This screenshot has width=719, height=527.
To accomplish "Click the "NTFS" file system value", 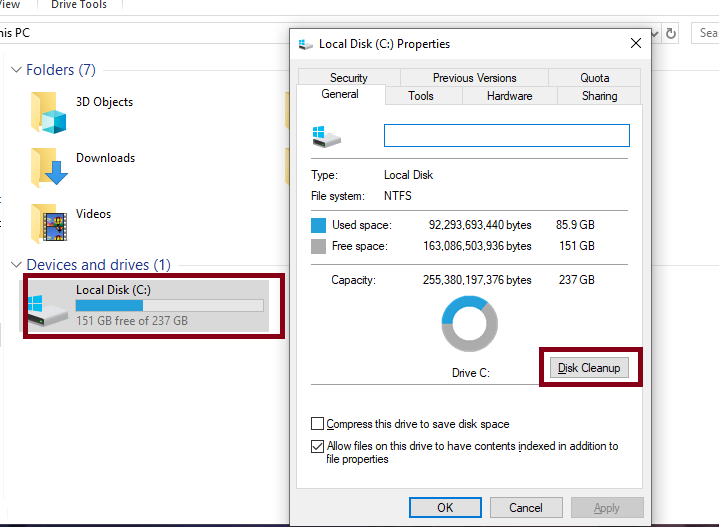I will (398, 196).
